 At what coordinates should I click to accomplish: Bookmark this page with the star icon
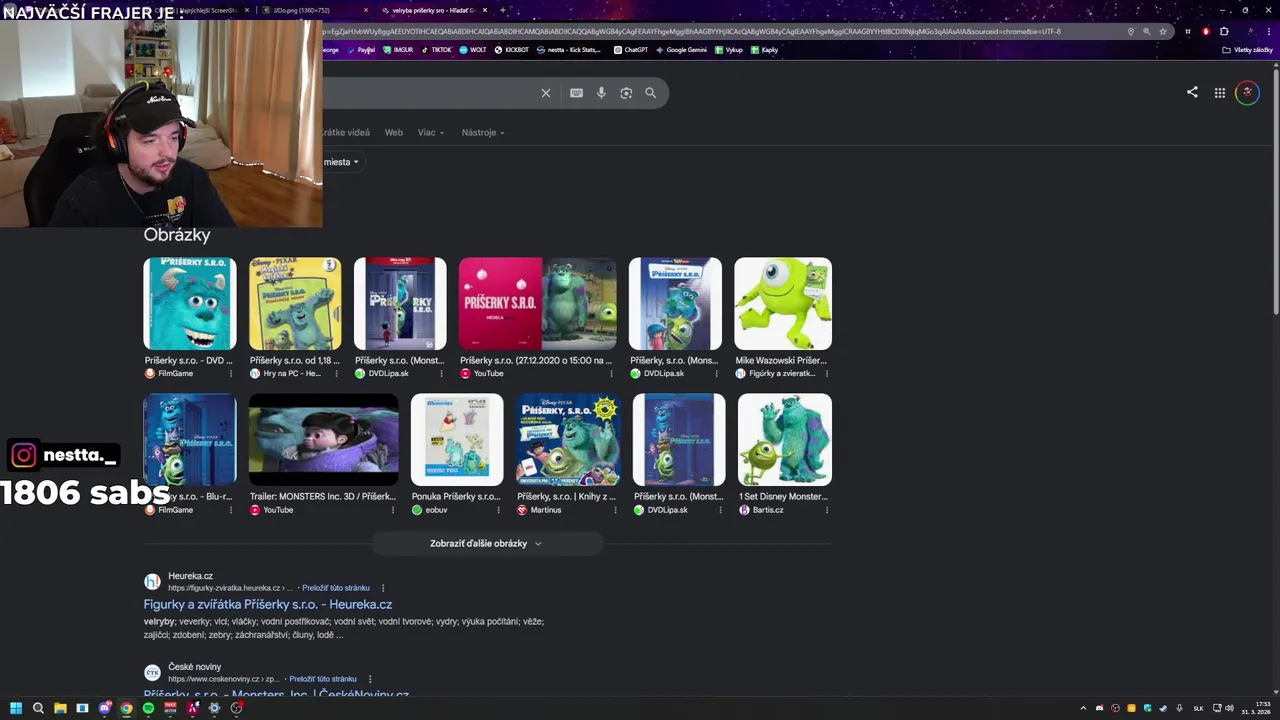coord(1163,31)
